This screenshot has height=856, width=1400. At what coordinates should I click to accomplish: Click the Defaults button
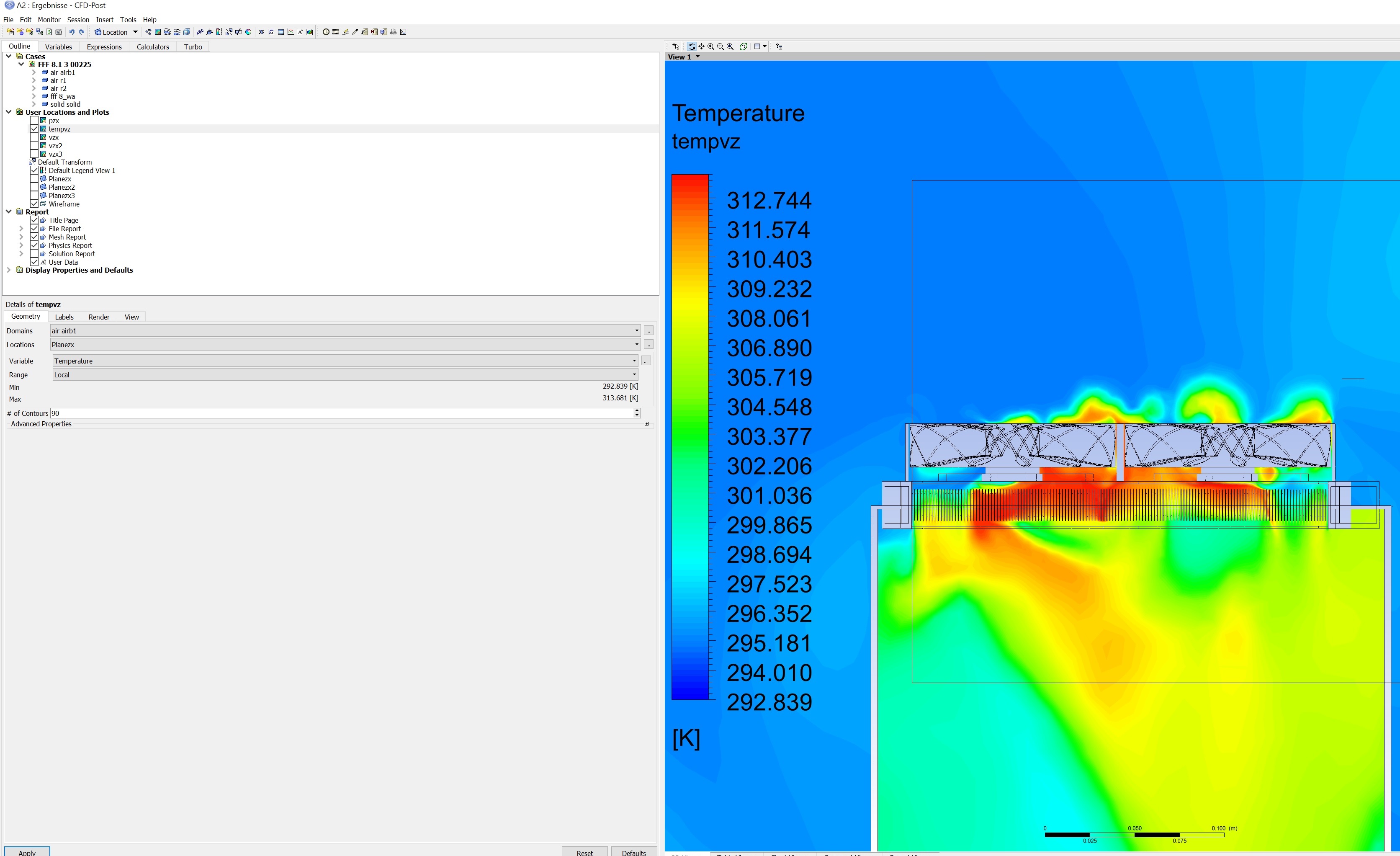click(633, 853)
